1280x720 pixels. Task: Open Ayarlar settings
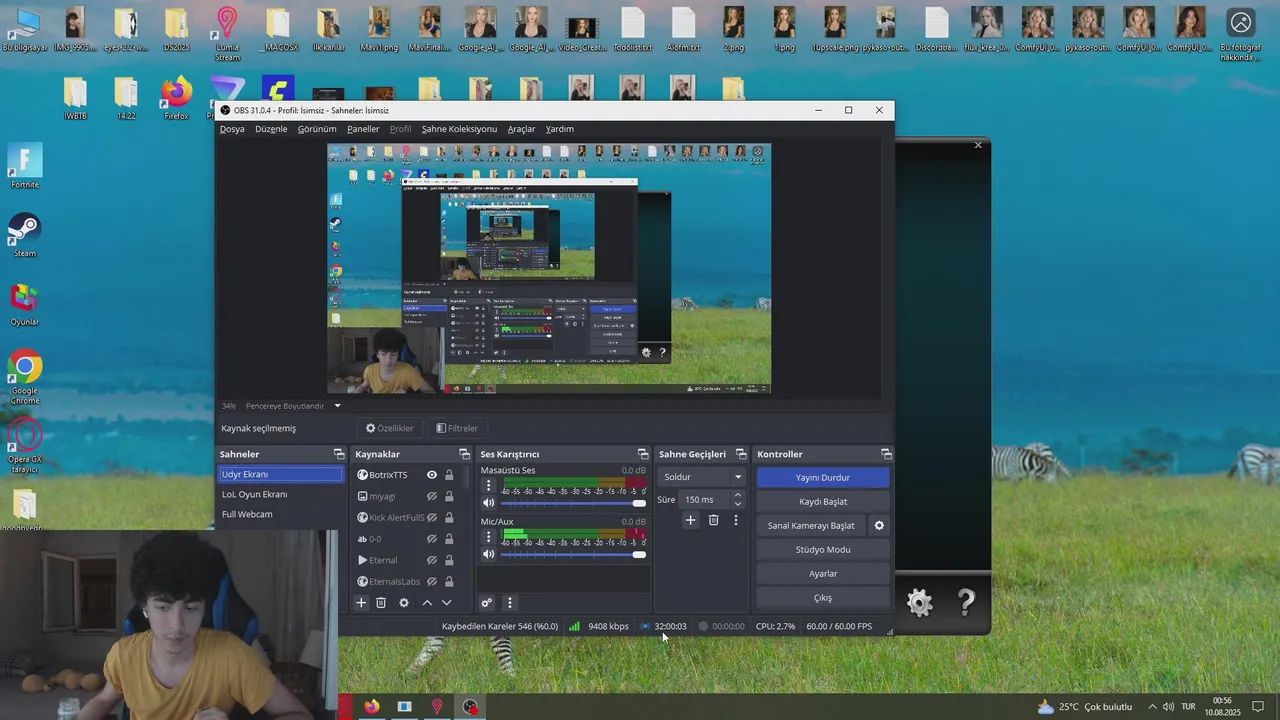pos(823,574)
